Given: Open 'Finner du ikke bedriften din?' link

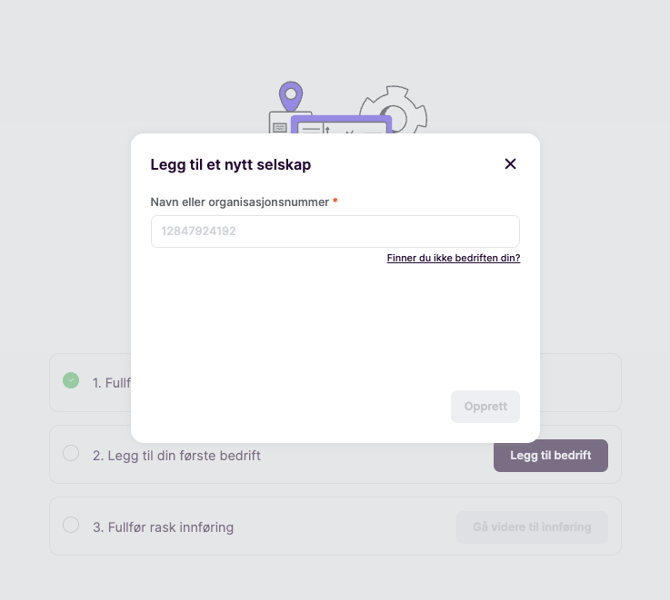Looking at the screenshot, I should click(453, 258).
